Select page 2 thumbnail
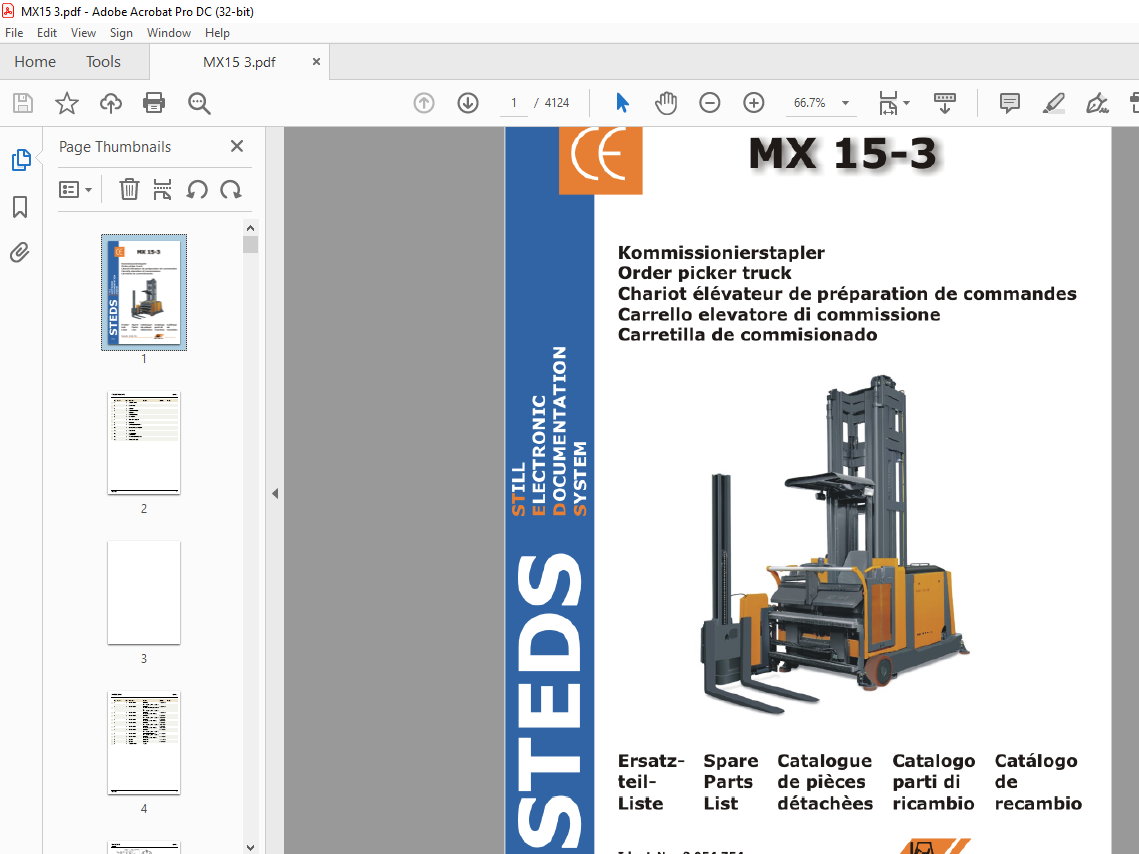 click(x=144, y=443)
